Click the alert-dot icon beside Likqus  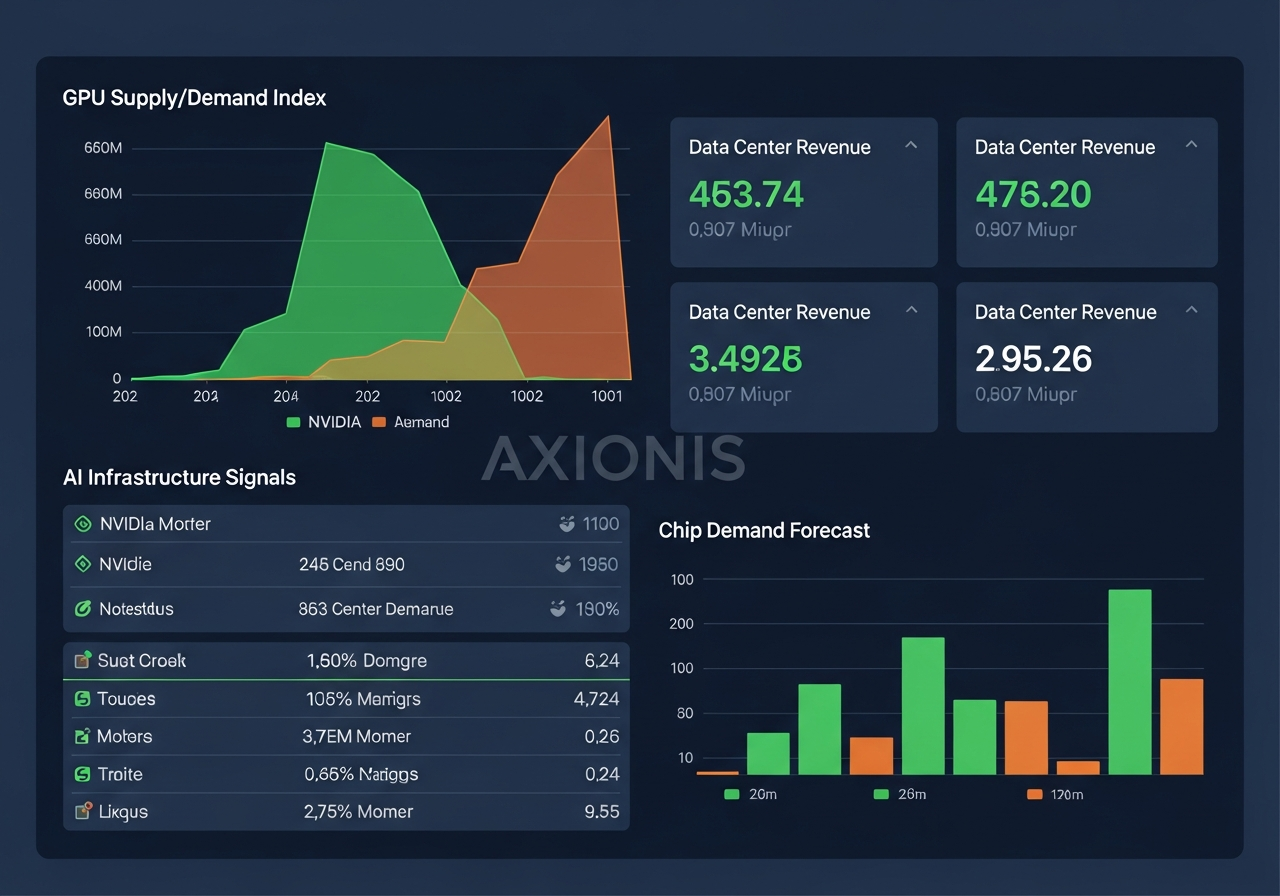click(82, 812)
